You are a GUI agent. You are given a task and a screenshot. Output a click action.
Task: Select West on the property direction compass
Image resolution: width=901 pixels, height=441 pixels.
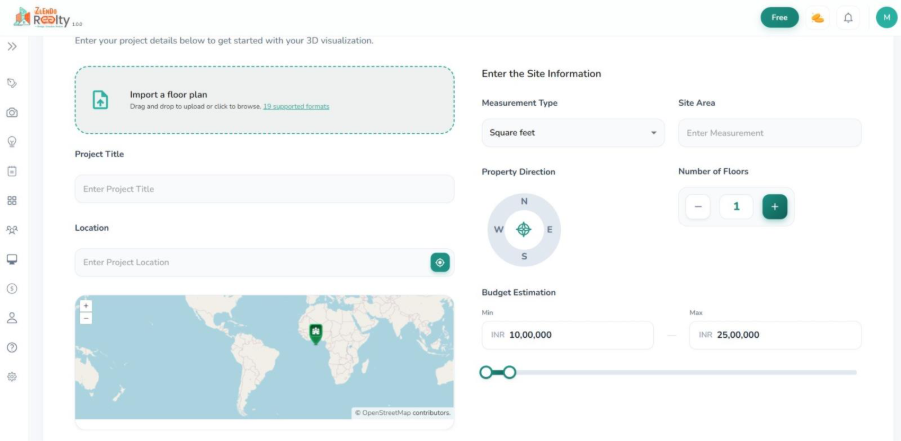point(498,229)
